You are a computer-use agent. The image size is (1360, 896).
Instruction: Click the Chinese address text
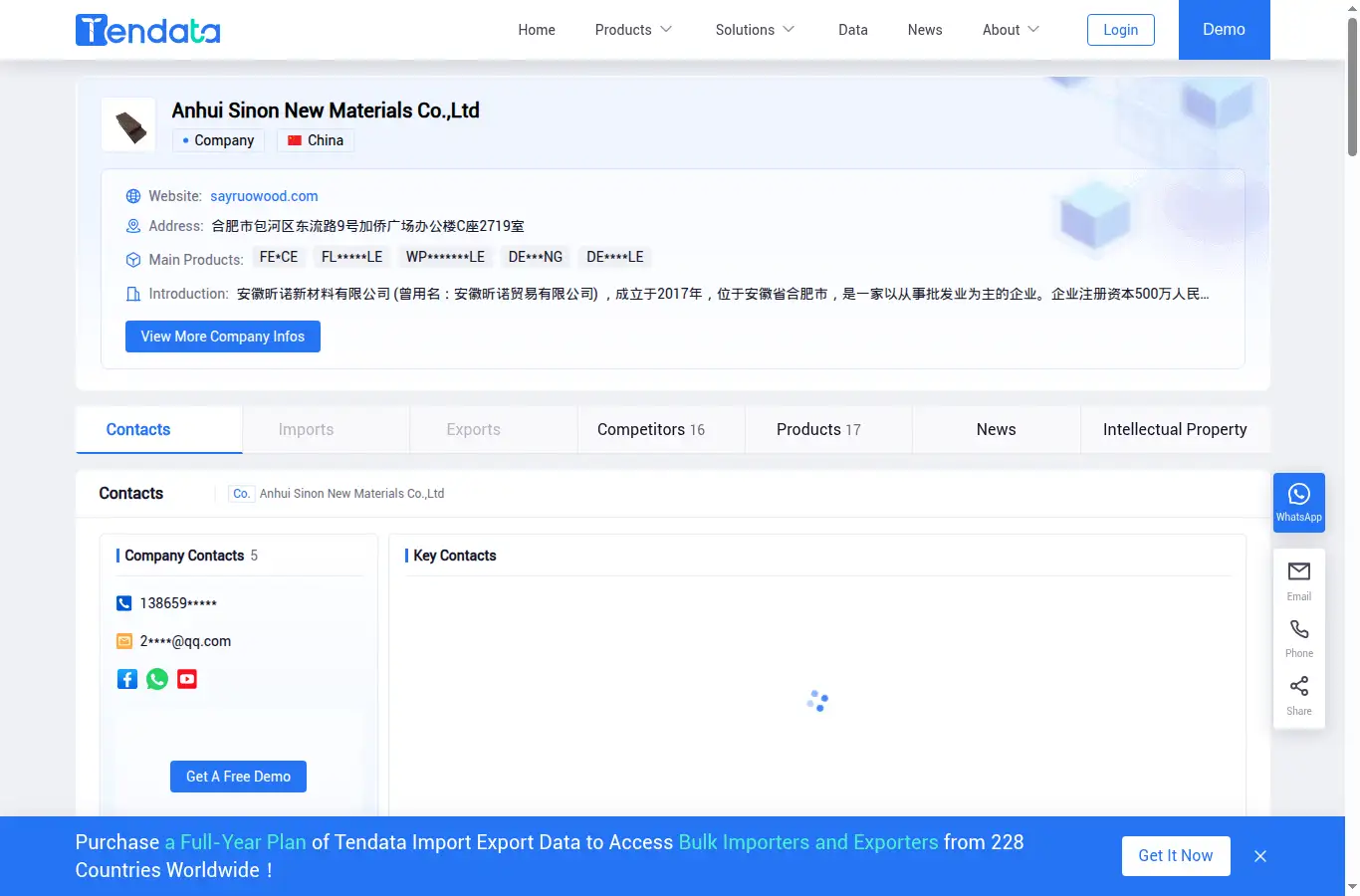coord(367,226)
